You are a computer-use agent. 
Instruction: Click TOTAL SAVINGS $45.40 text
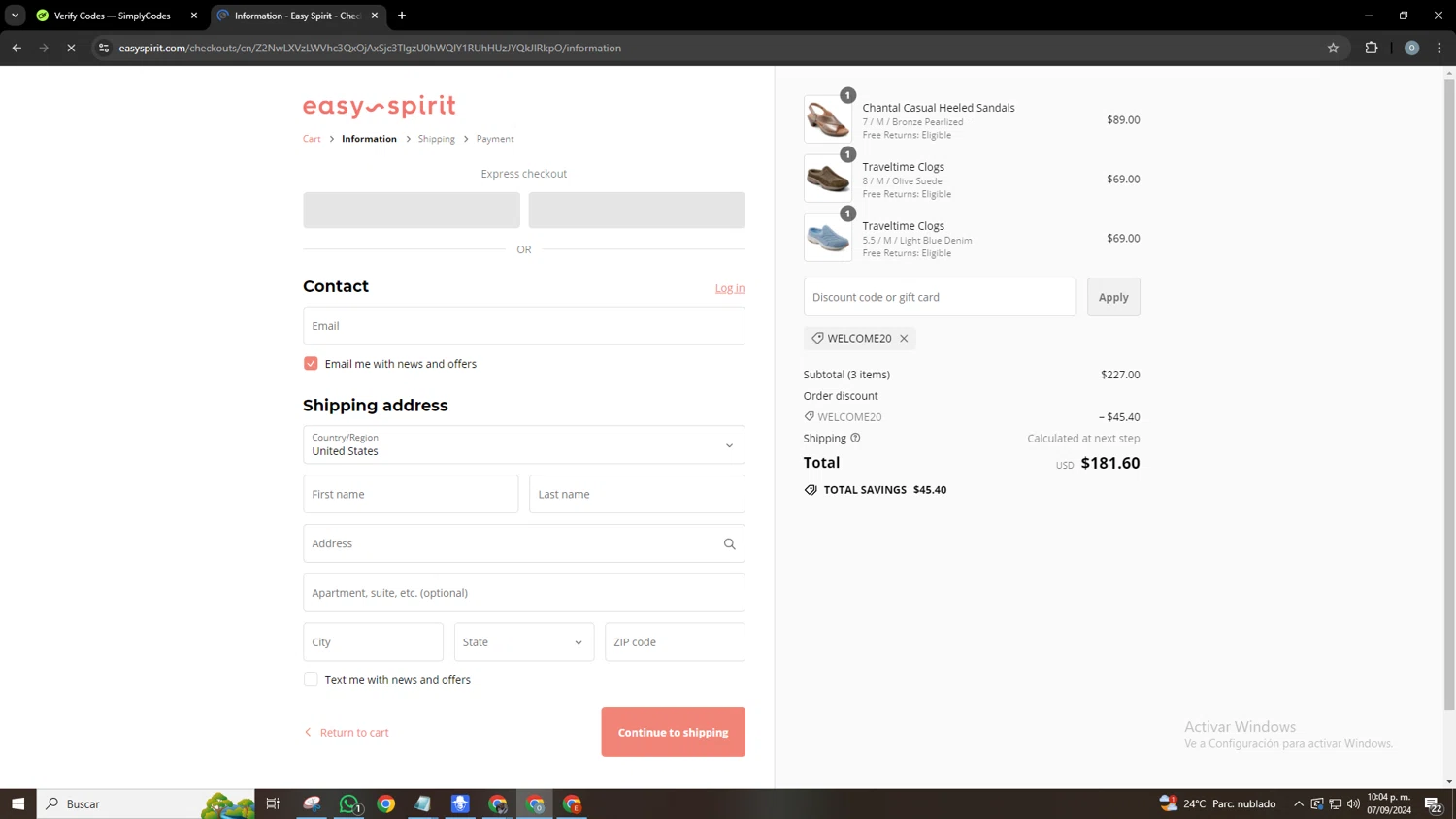click(x=884, y=489)
